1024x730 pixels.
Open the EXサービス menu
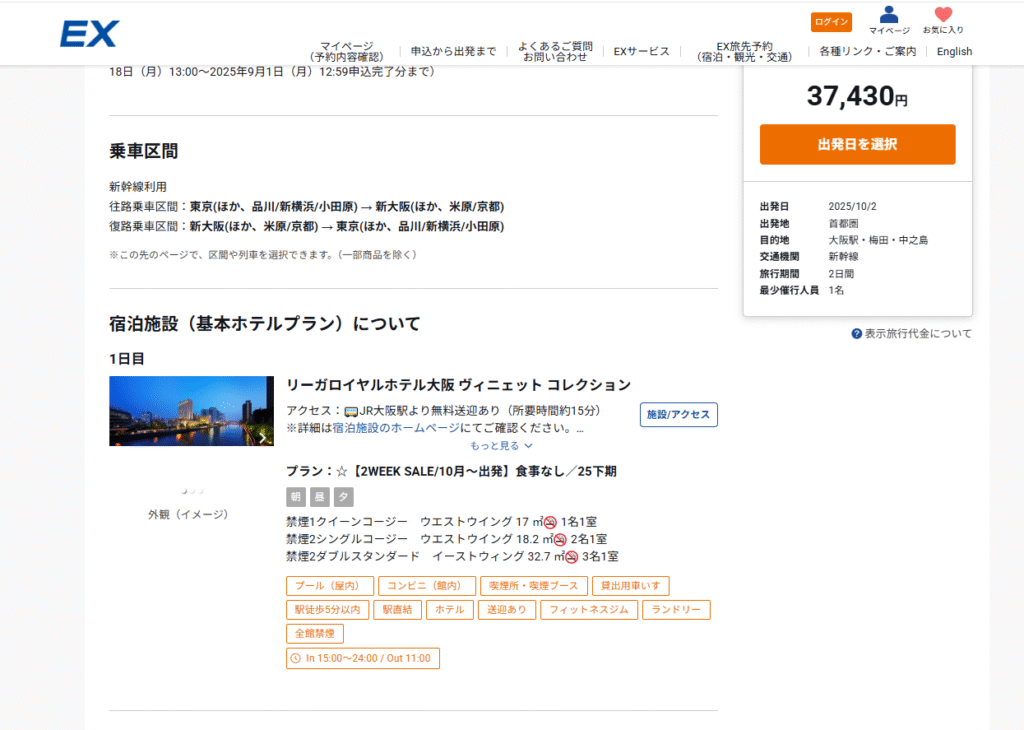641,51
